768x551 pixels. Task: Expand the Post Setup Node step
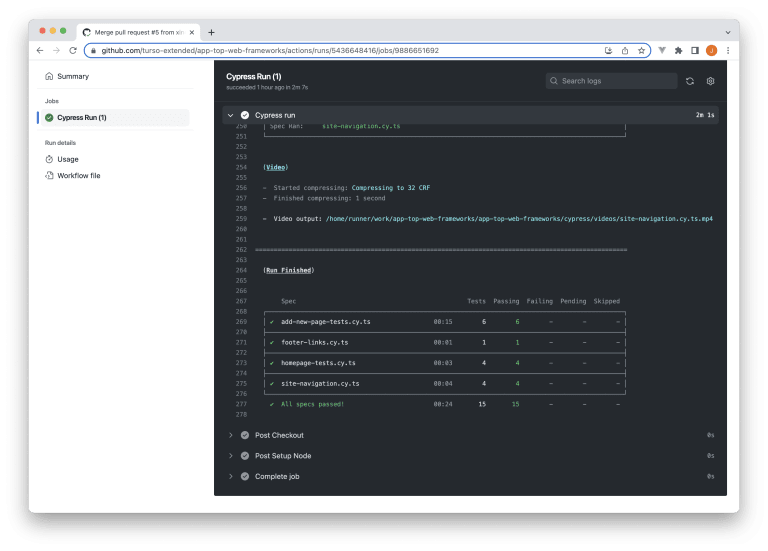[231, 455]
